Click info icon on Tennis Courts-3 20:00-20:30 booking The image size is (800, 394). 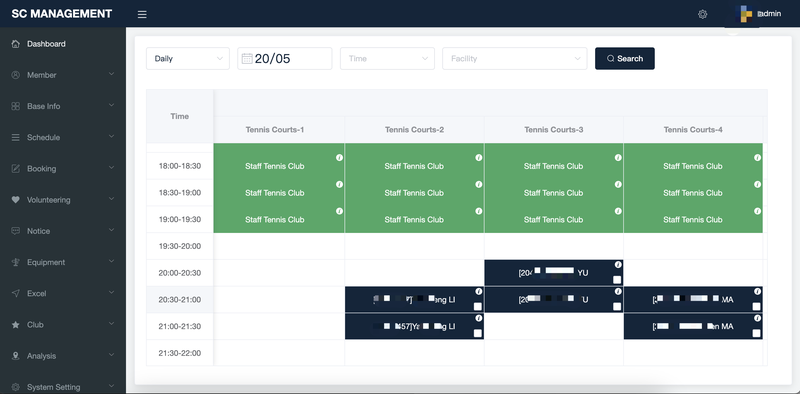pyautogui.click(x=618, y=264)
